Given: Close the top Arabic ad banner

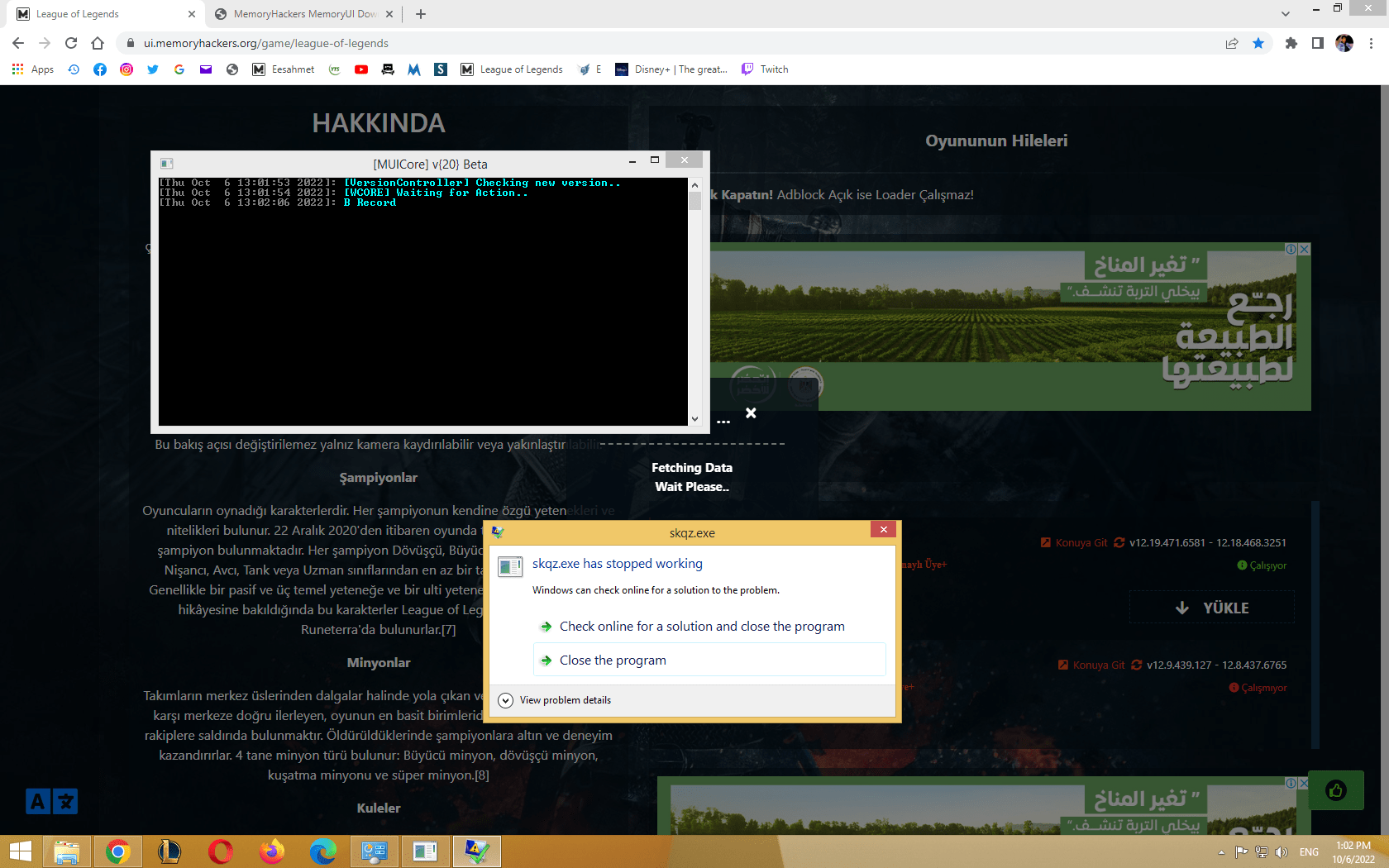Looking at the screenshot, I should 1305,249.
